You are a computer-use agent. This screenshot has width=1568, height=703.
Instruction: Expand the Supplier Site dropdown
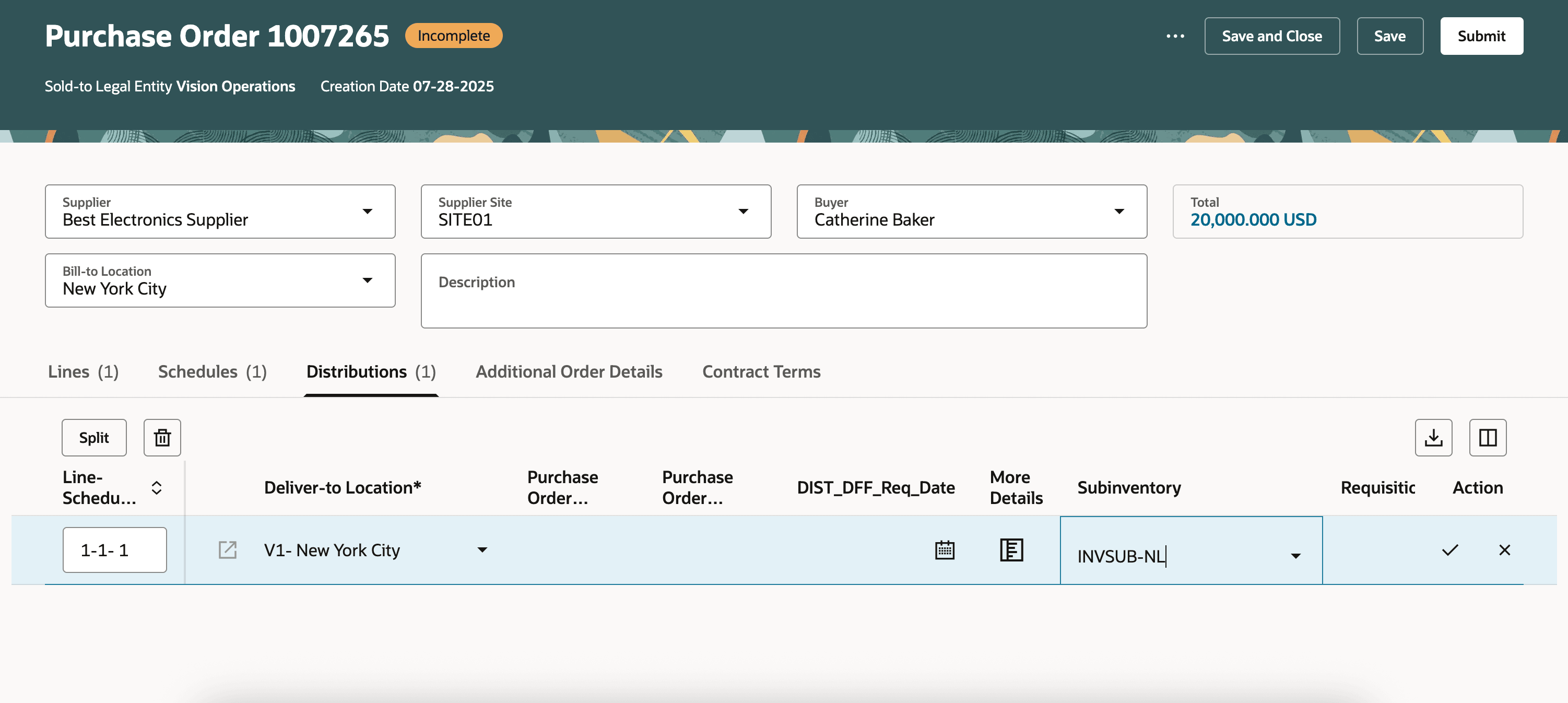742,211
